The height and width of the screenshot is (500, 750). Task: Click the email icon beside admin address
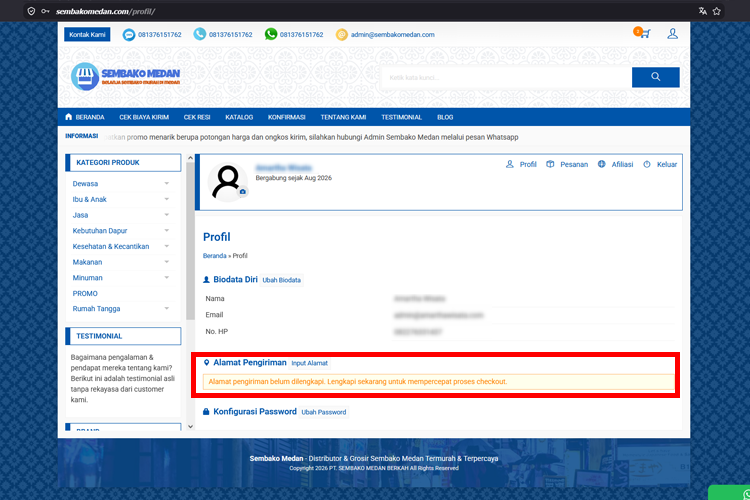tap(342, 34)
